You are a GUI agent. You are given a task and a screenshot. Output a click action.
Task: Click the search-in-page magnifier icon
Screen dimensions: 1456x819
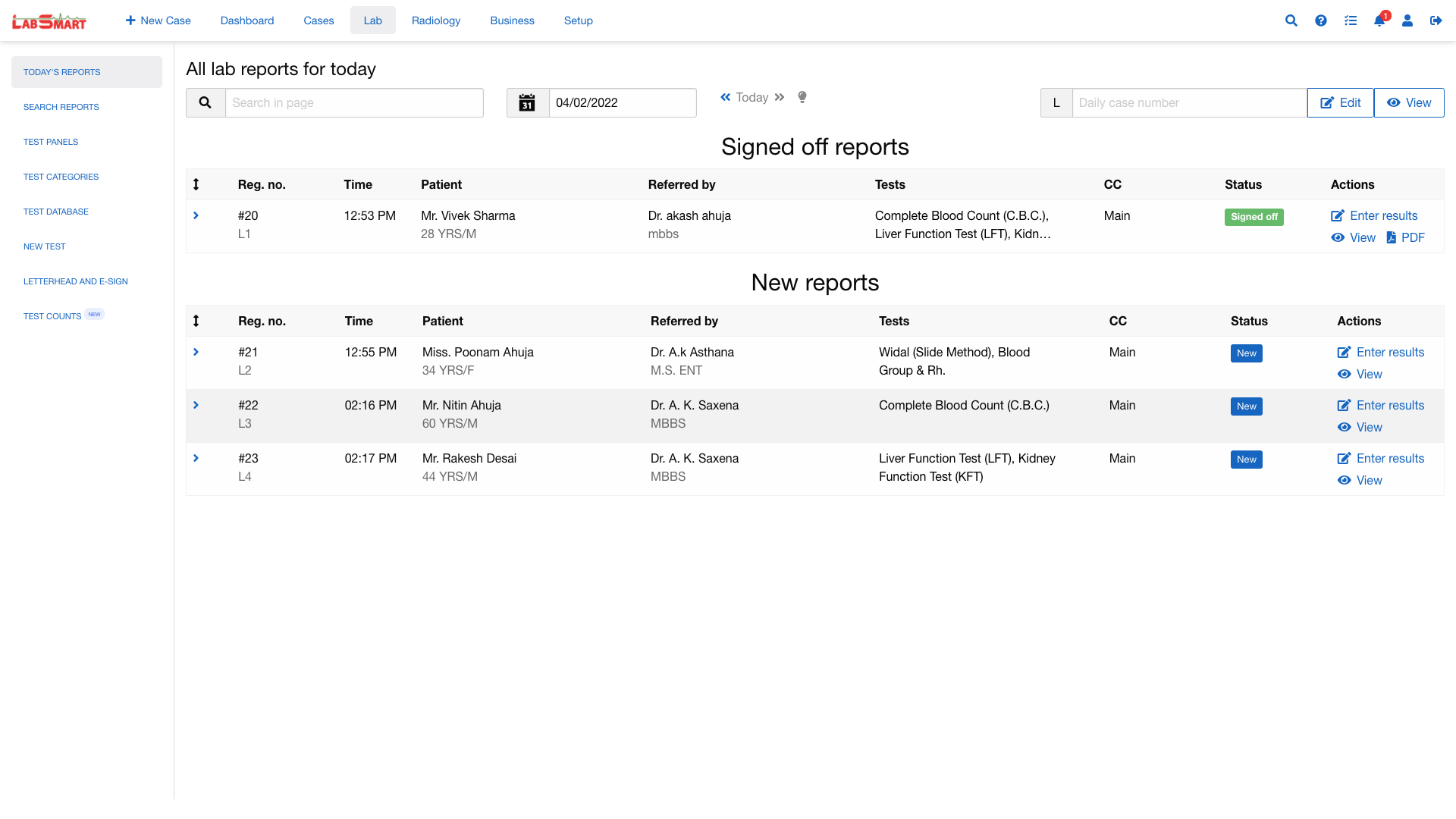point(206,102)
